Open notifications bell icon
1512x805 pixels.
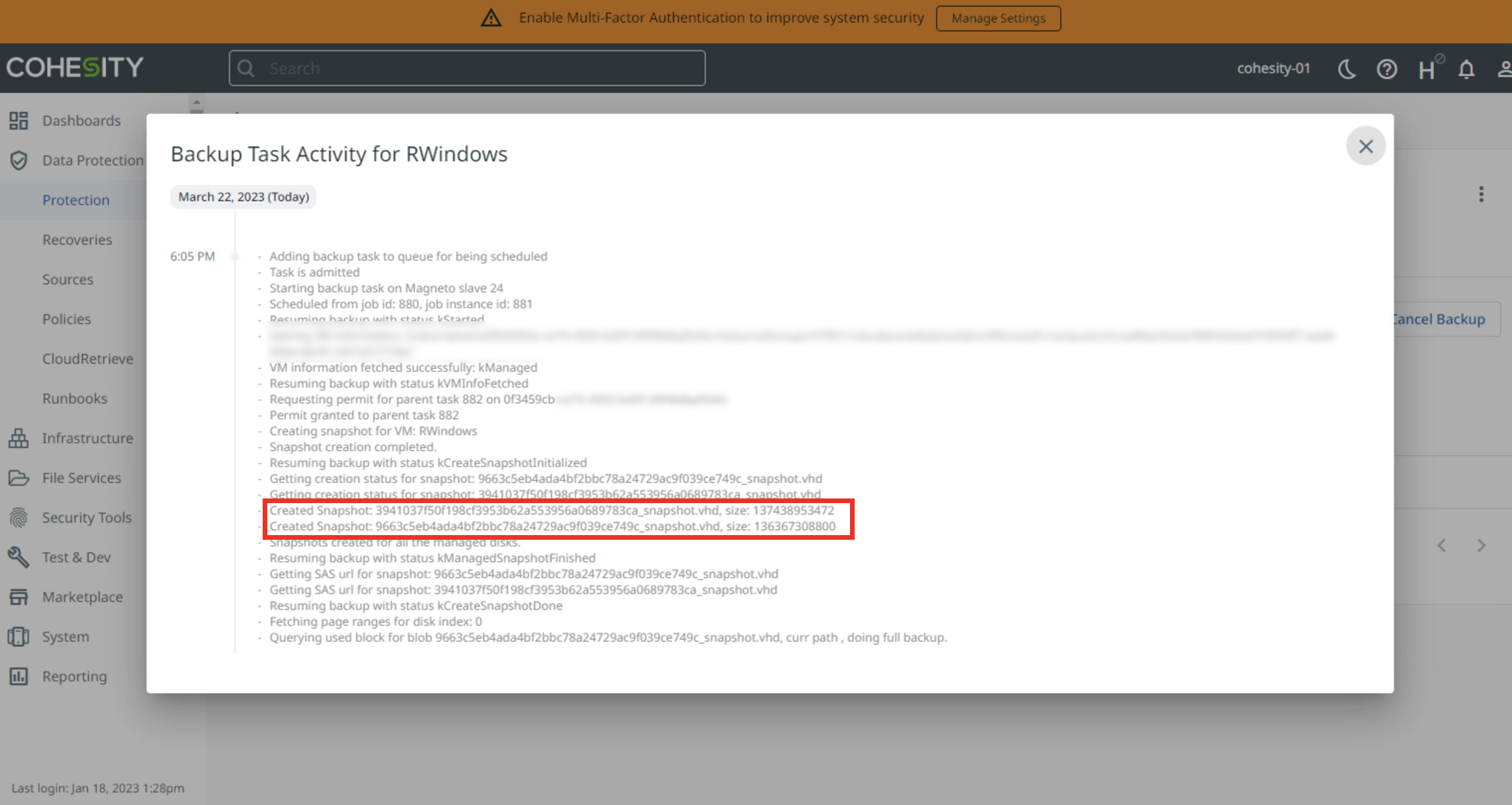[1466, 69]
